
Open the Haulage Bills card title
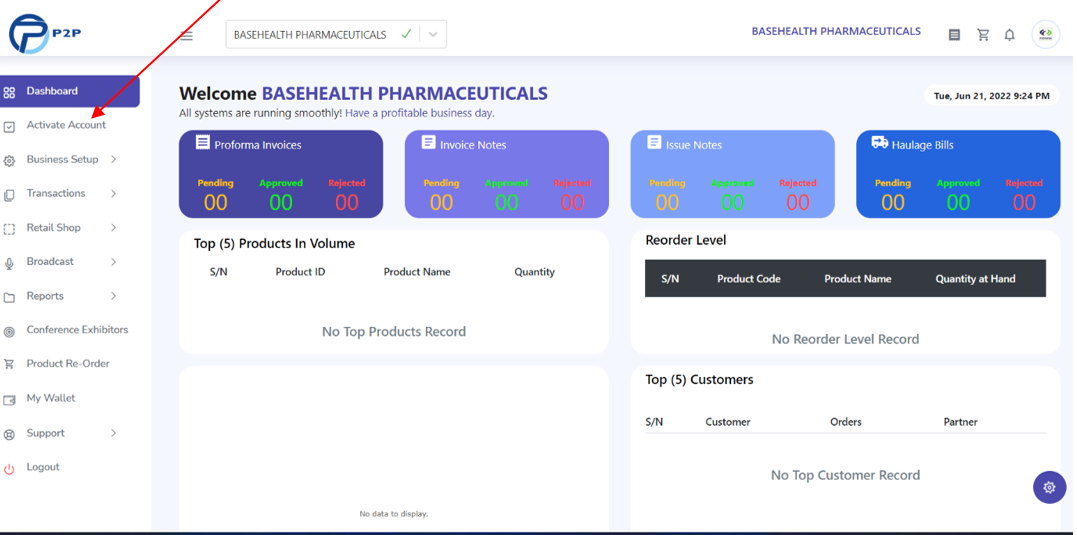tap(922, 145)
